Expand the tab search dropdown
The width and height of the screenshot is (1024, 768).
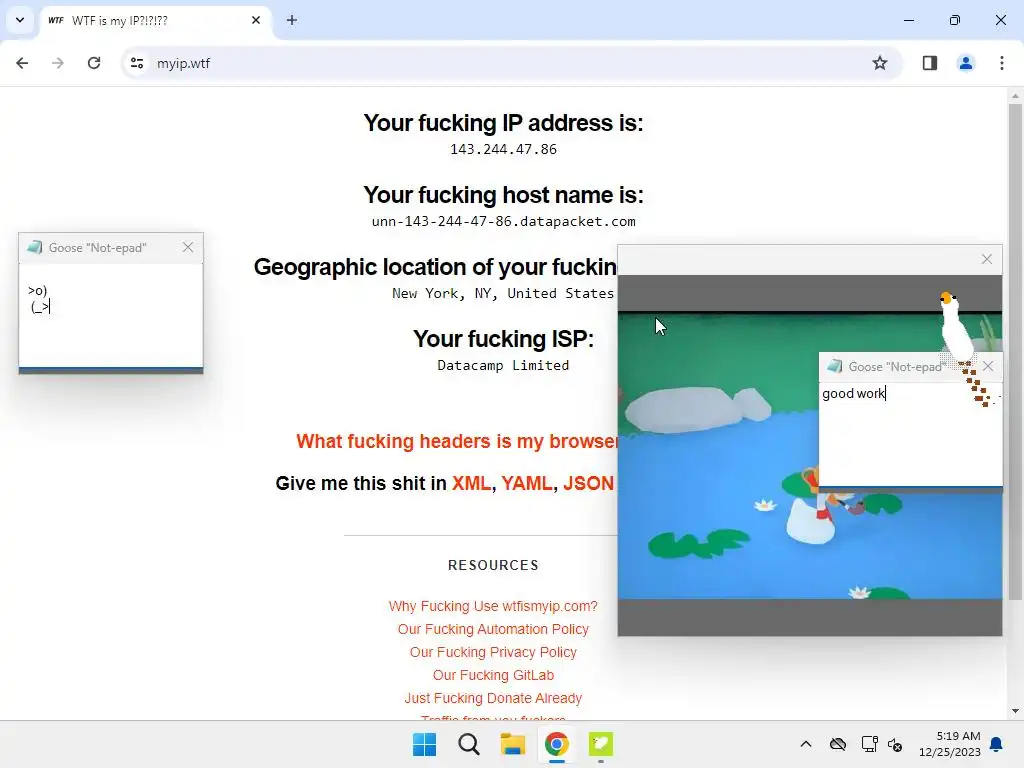20,20
